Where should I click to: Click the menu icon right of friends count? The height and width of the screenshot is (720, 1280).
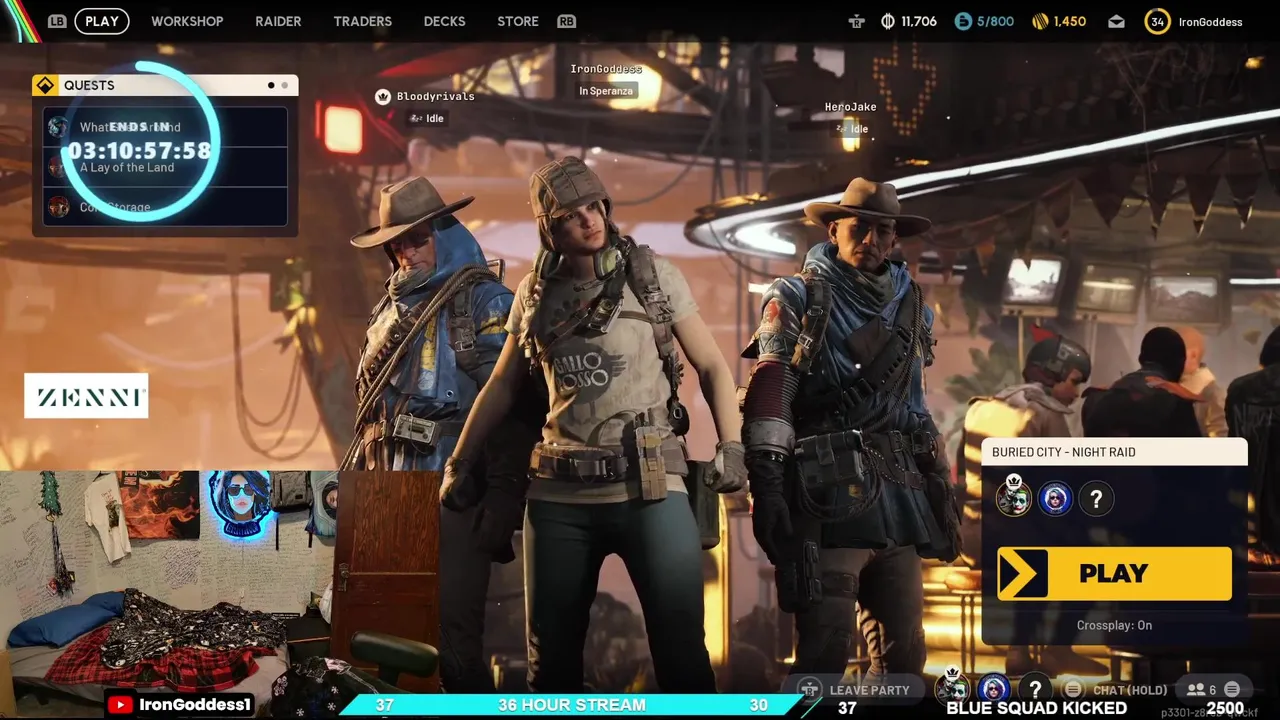(x=1232, y=689)
